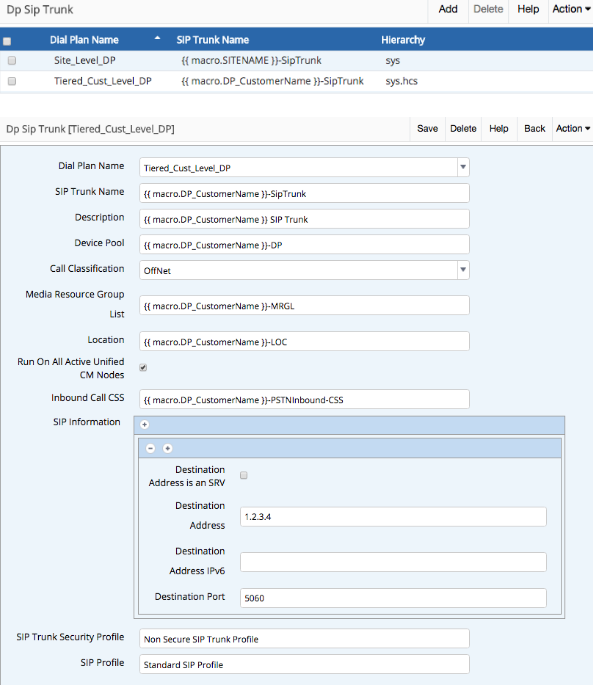Sort by the Dial Plan Name column header
The height and width of the screenshot is (685, 593).
point(84,40)
